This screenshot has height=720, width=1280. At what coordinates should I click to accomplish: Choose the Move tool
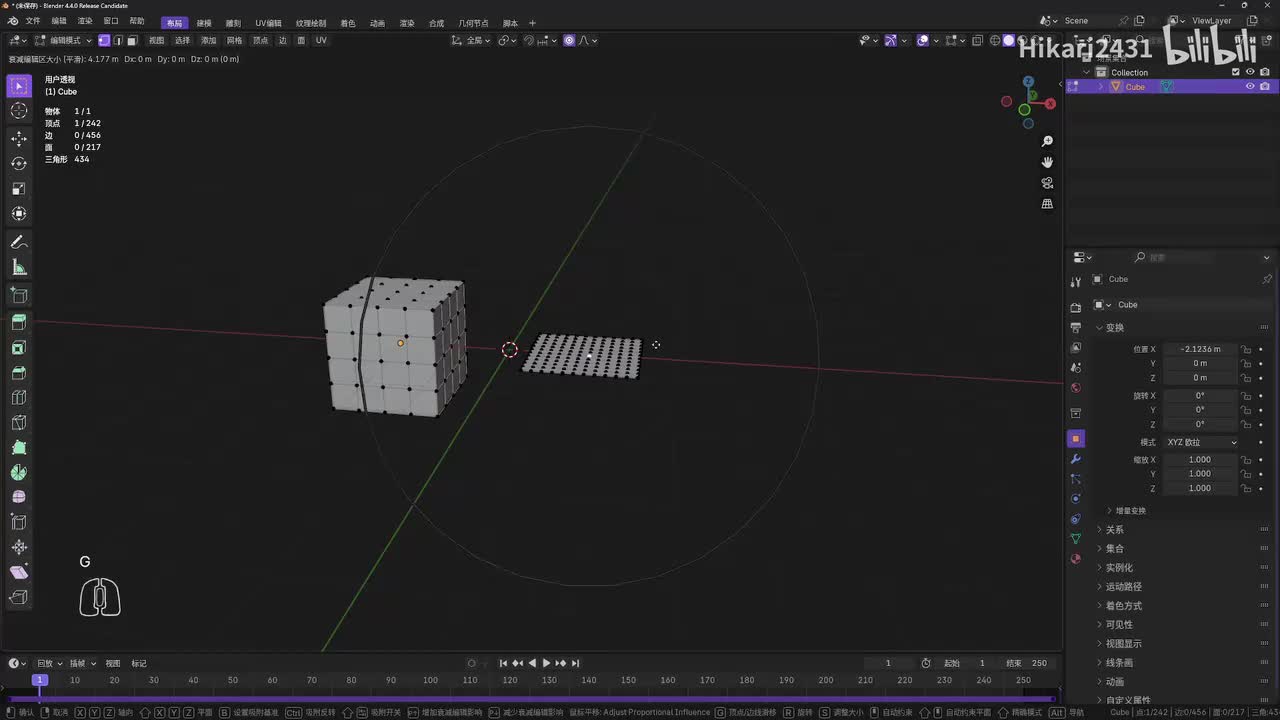click(19, 138)
